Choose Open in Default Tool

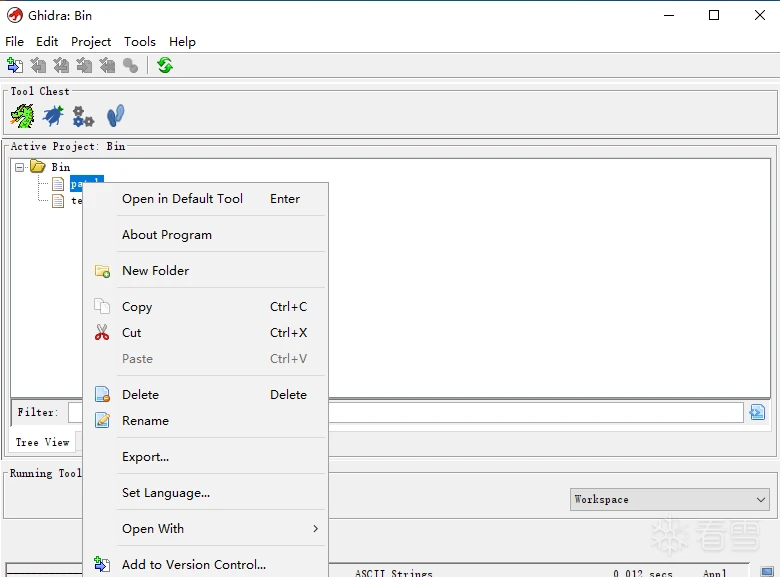point(182,199)
